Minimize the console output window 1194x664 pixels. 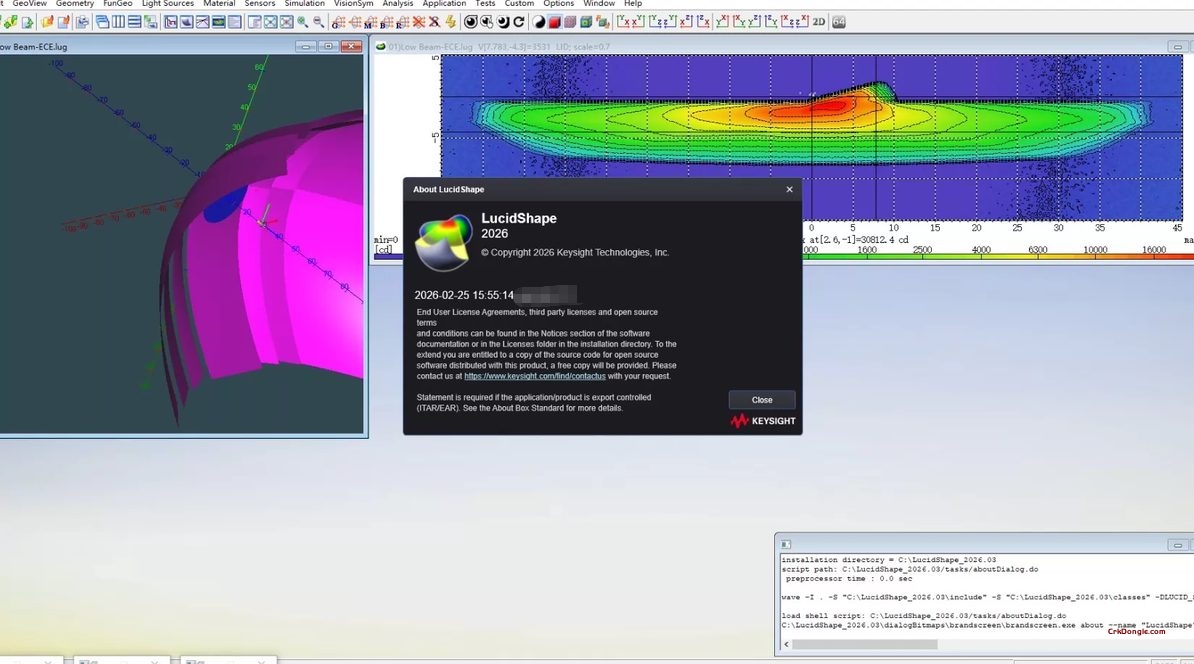point(1177,545)
